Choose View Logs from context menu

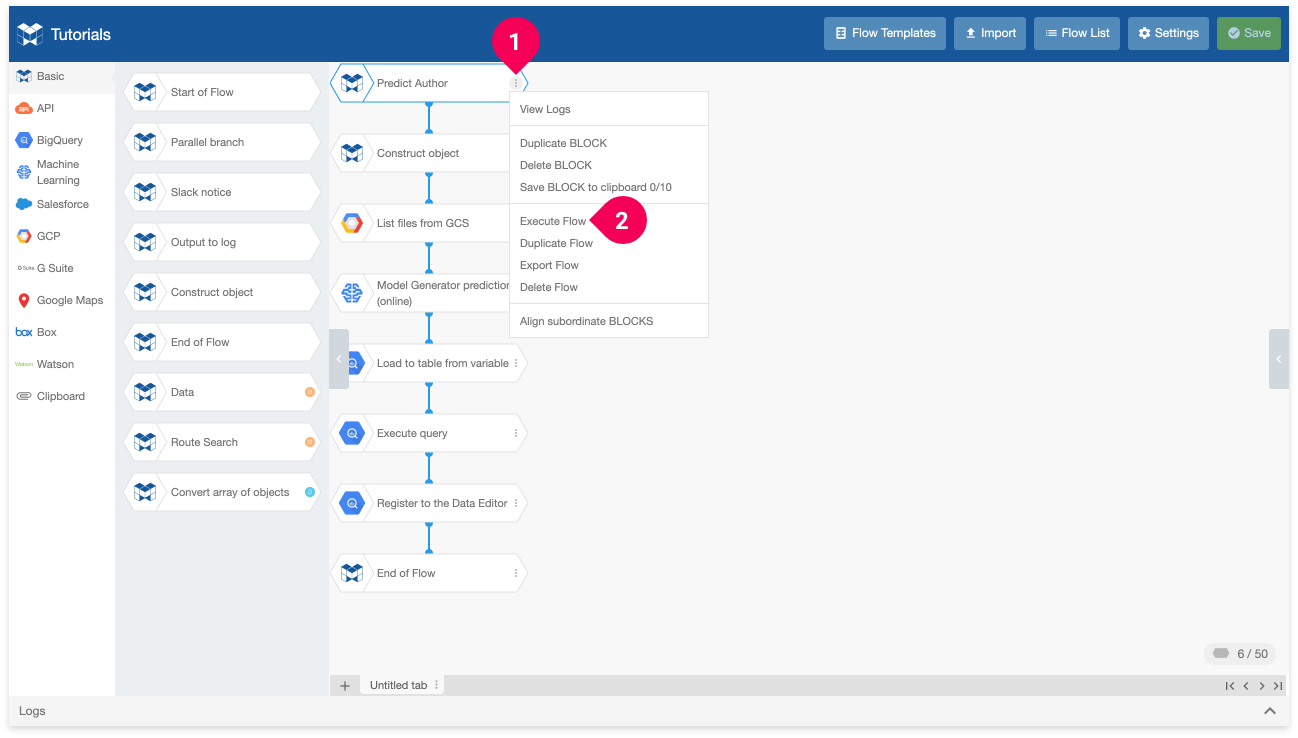coord(609,109)
